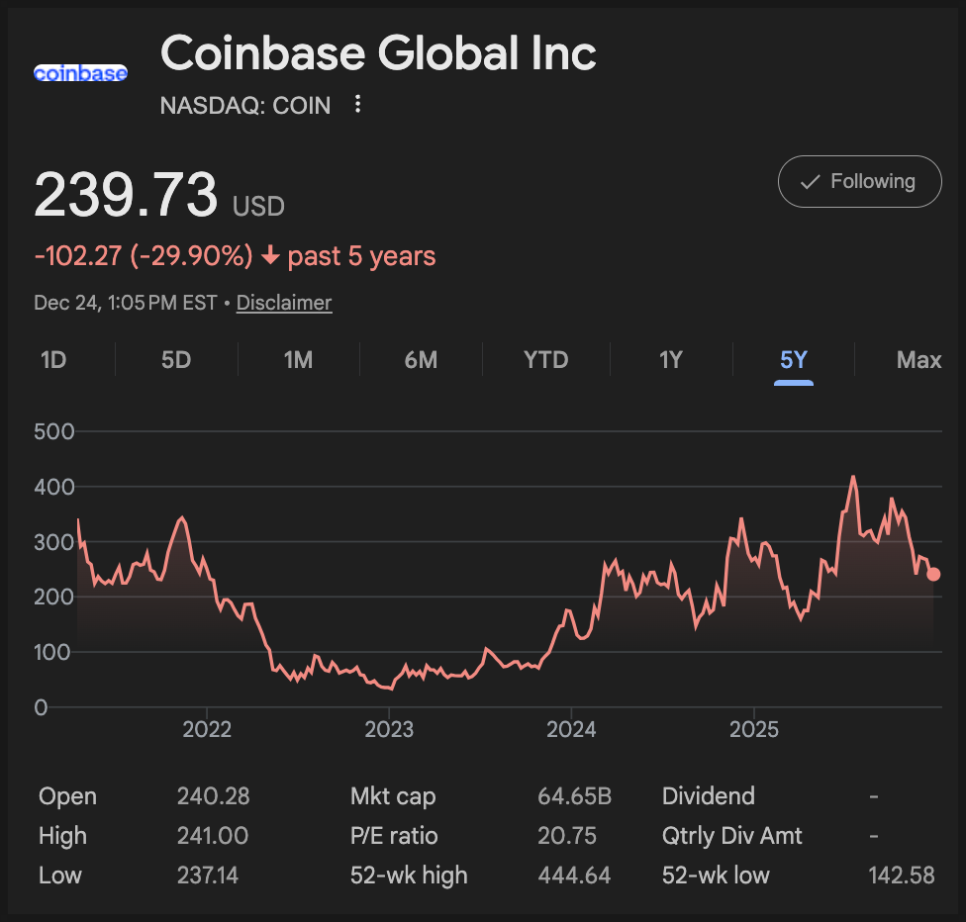Click the Coinbase Global Inc title

[378, 53]
